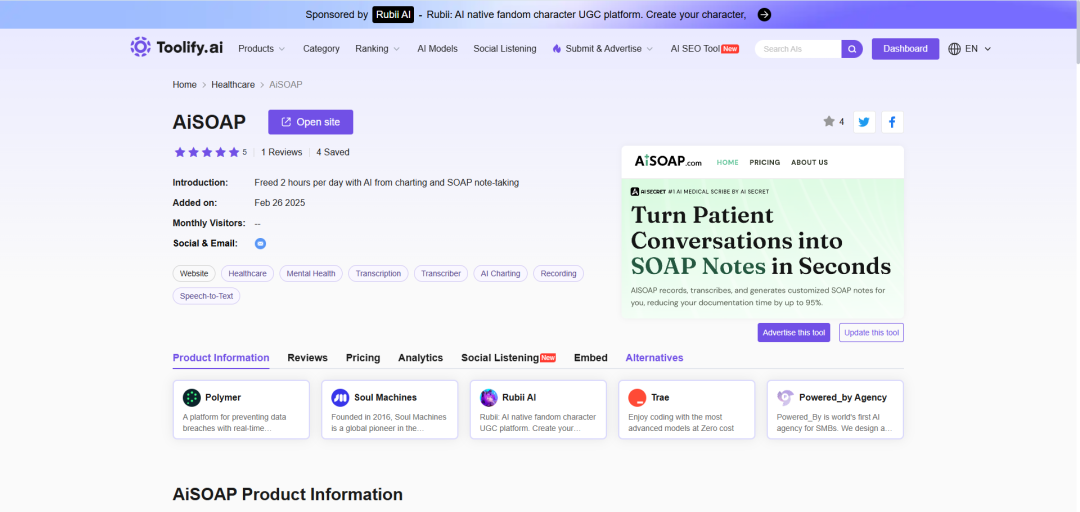Click the Trae logo icon
The height and width of the screenshot is (512, 1080).
point(637,398)
